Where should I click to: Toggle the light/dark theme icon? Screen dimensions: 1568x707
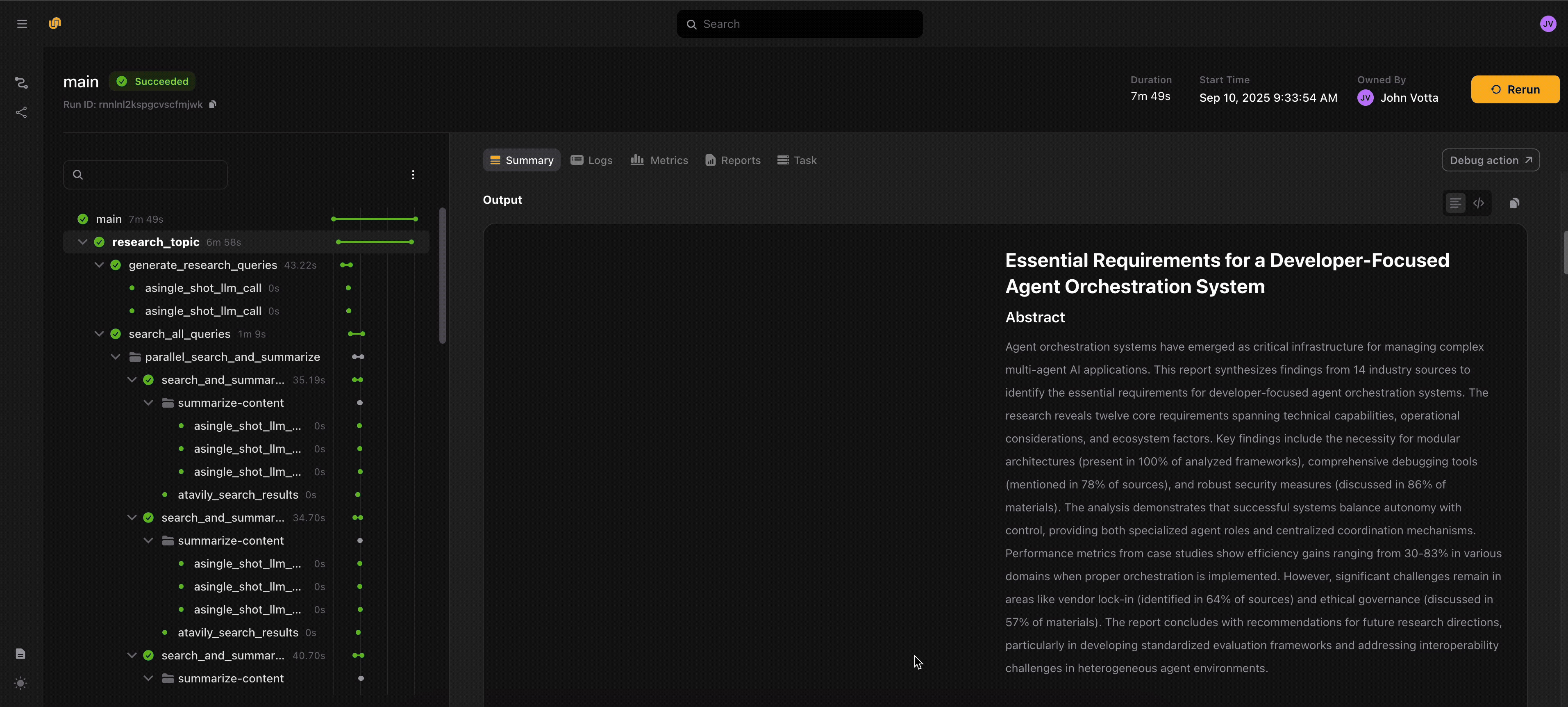[20, 683]
